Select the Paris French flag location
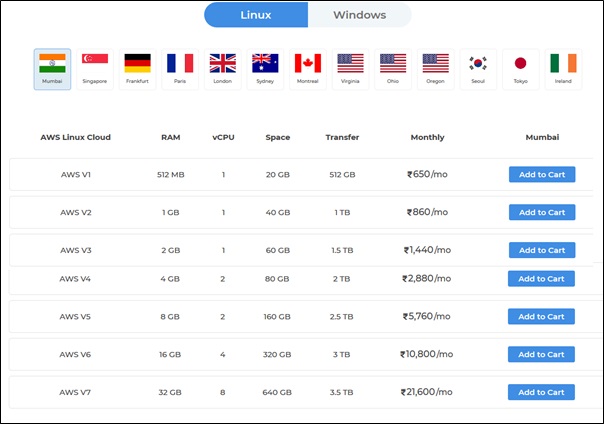The height and width of the screenshot is (424, 604). pos(180,69)
